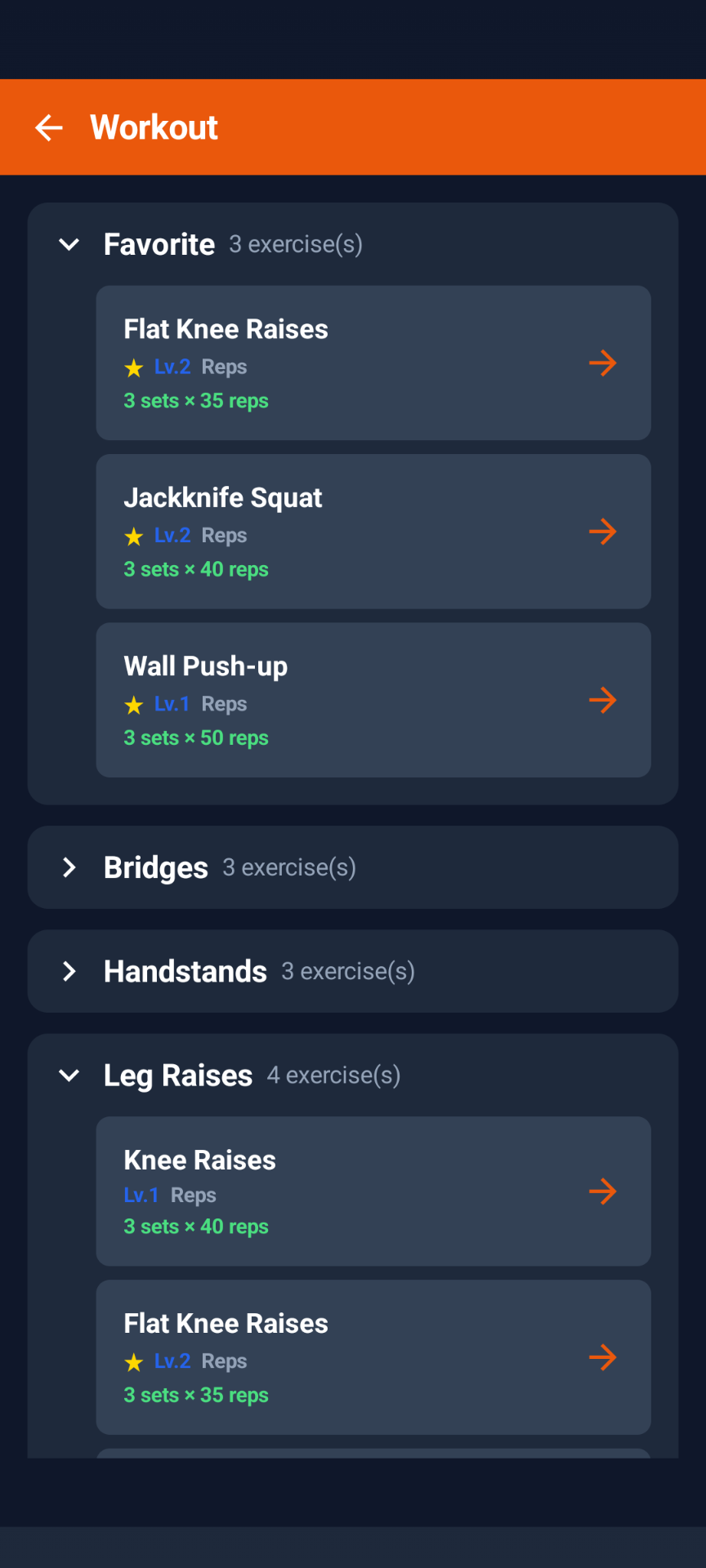Select the Handstands category header label
This screenshot has width=706, height=1568.
click(185, 971)
